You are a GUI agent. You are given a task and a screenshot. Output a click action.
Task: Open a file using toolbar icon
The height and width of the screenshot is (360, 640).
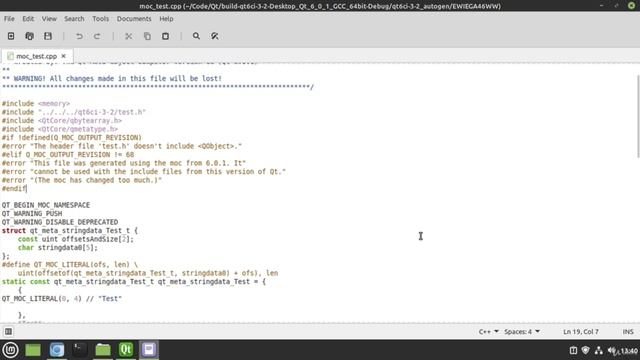coord(29,36)
